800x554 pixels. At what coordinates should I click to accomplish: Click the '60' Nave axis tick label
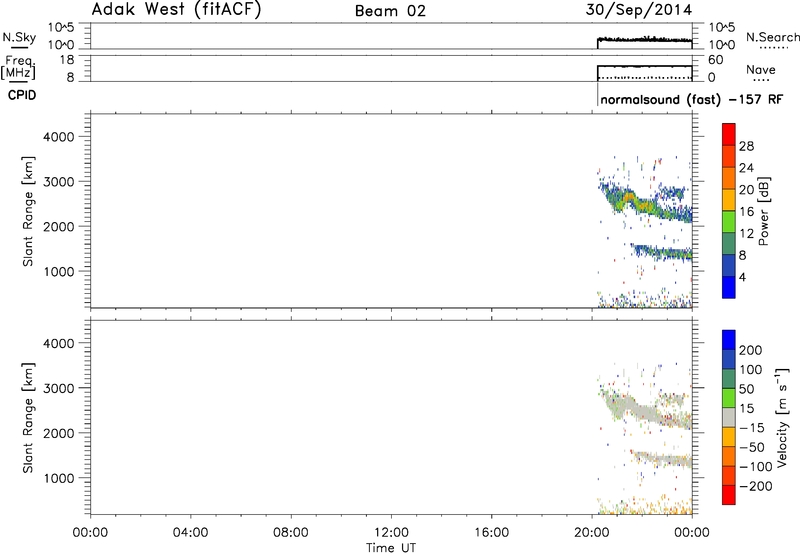pyautogui.click(x=715, y=60)
